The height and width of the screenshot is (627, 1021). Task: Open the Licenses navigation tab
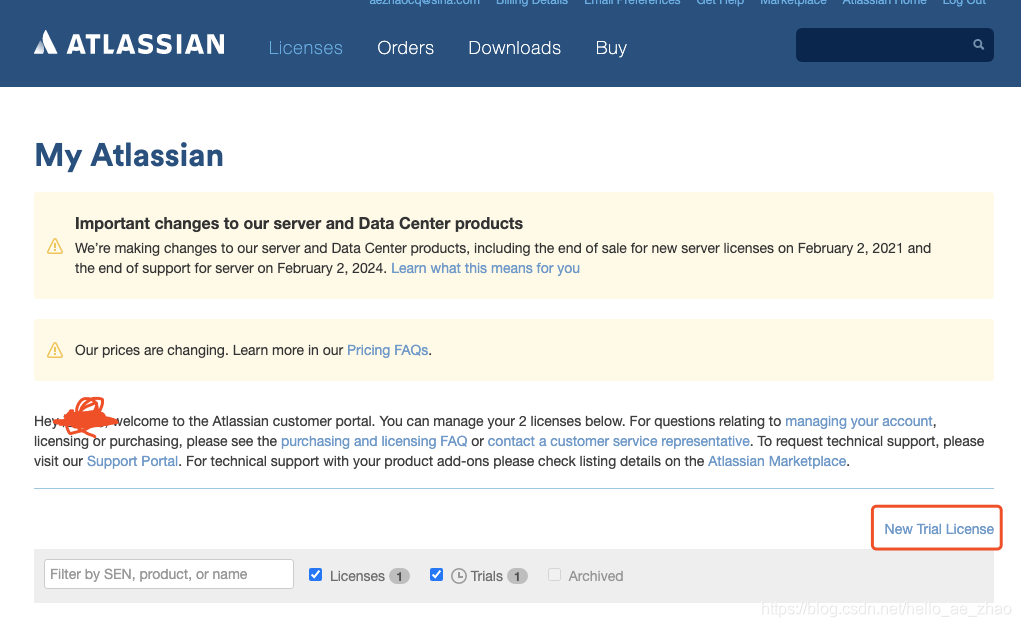tap(305, 48)
